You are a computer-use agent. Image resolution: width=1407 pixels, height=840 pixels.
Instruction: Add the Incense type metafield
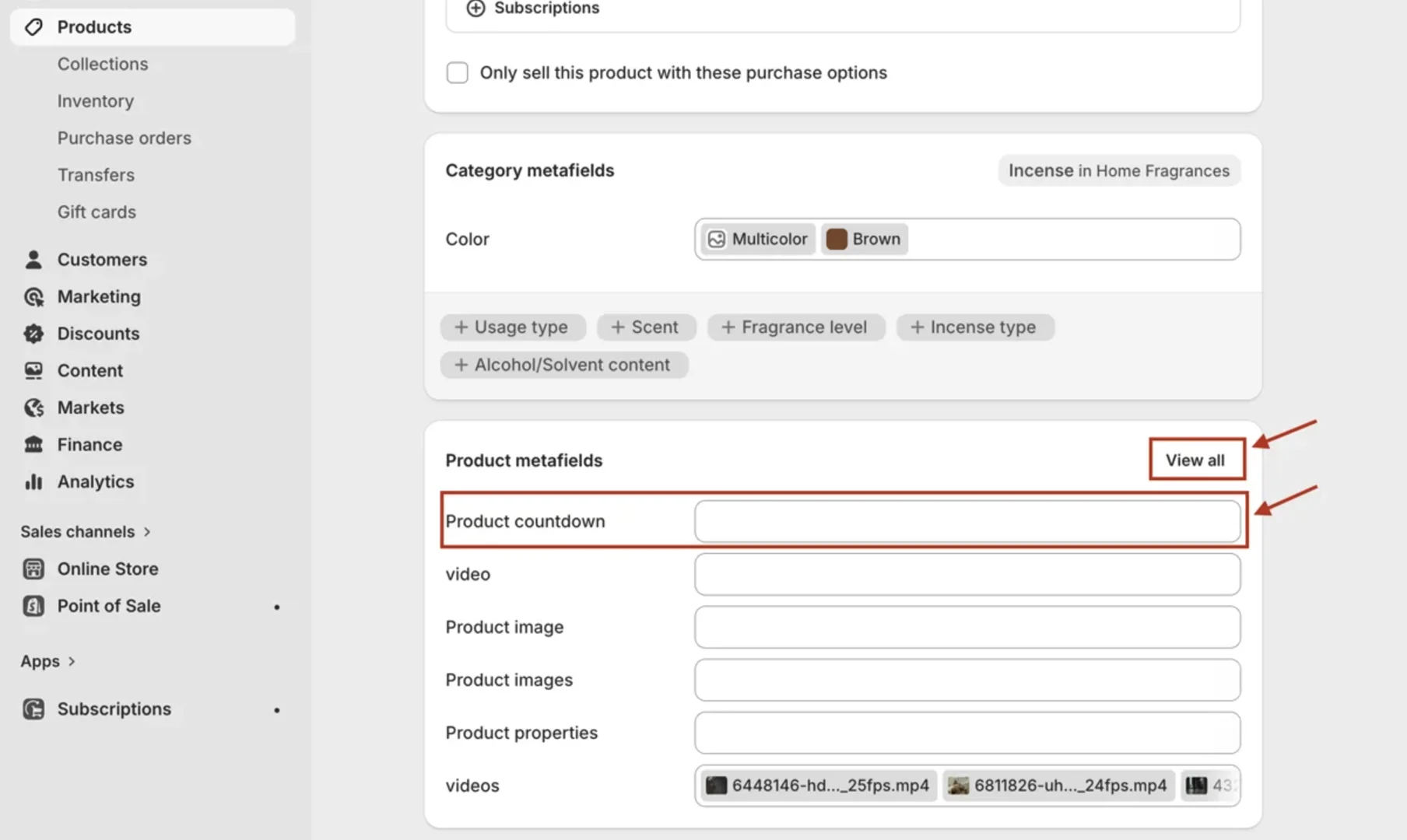(974, 327)
